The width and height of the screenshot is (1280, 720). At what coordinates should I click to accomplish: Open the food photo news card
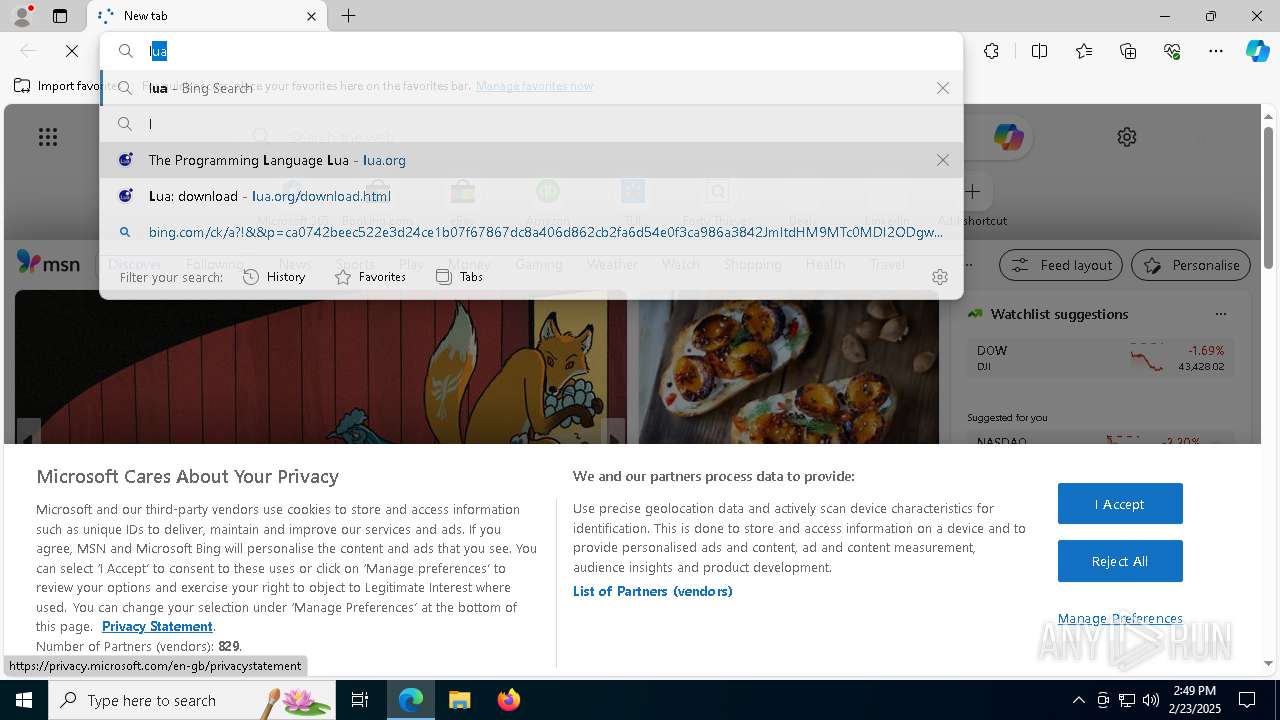click(x=789, y=367)
